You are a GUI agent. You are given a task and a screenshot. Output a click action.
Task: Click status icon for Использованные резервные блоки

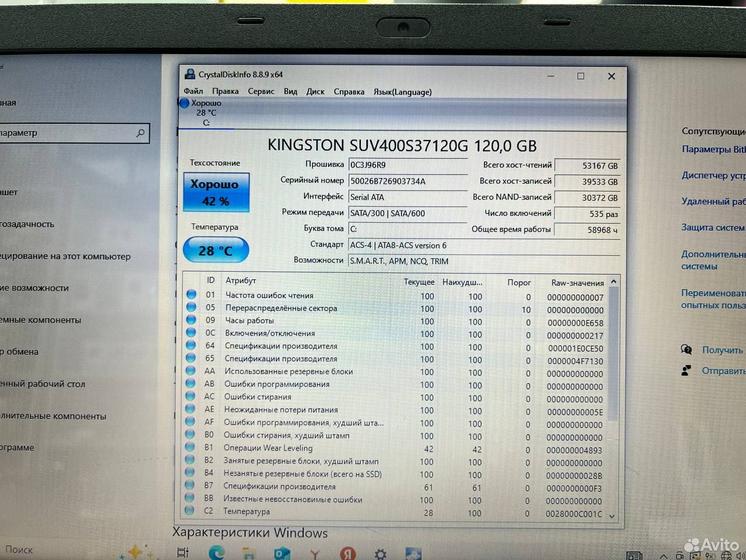[x=191, y=371]
